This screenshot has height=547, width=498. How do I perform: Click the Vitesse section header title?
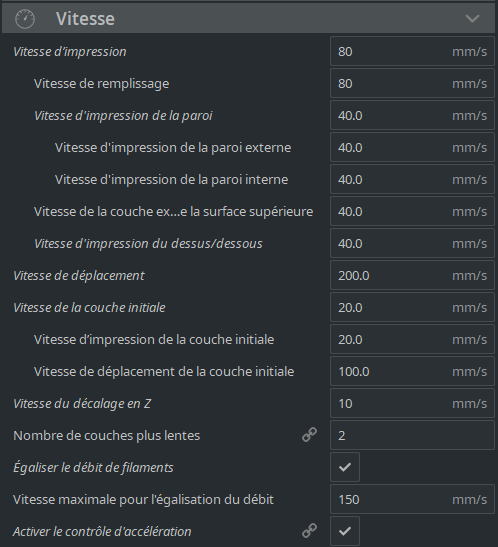[85, 18]
